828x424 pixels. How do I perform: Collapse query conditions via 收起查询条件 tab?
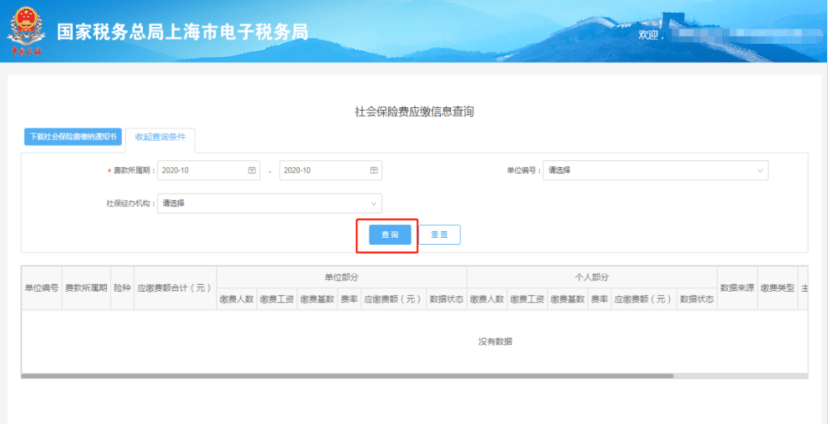pos(160,137)
